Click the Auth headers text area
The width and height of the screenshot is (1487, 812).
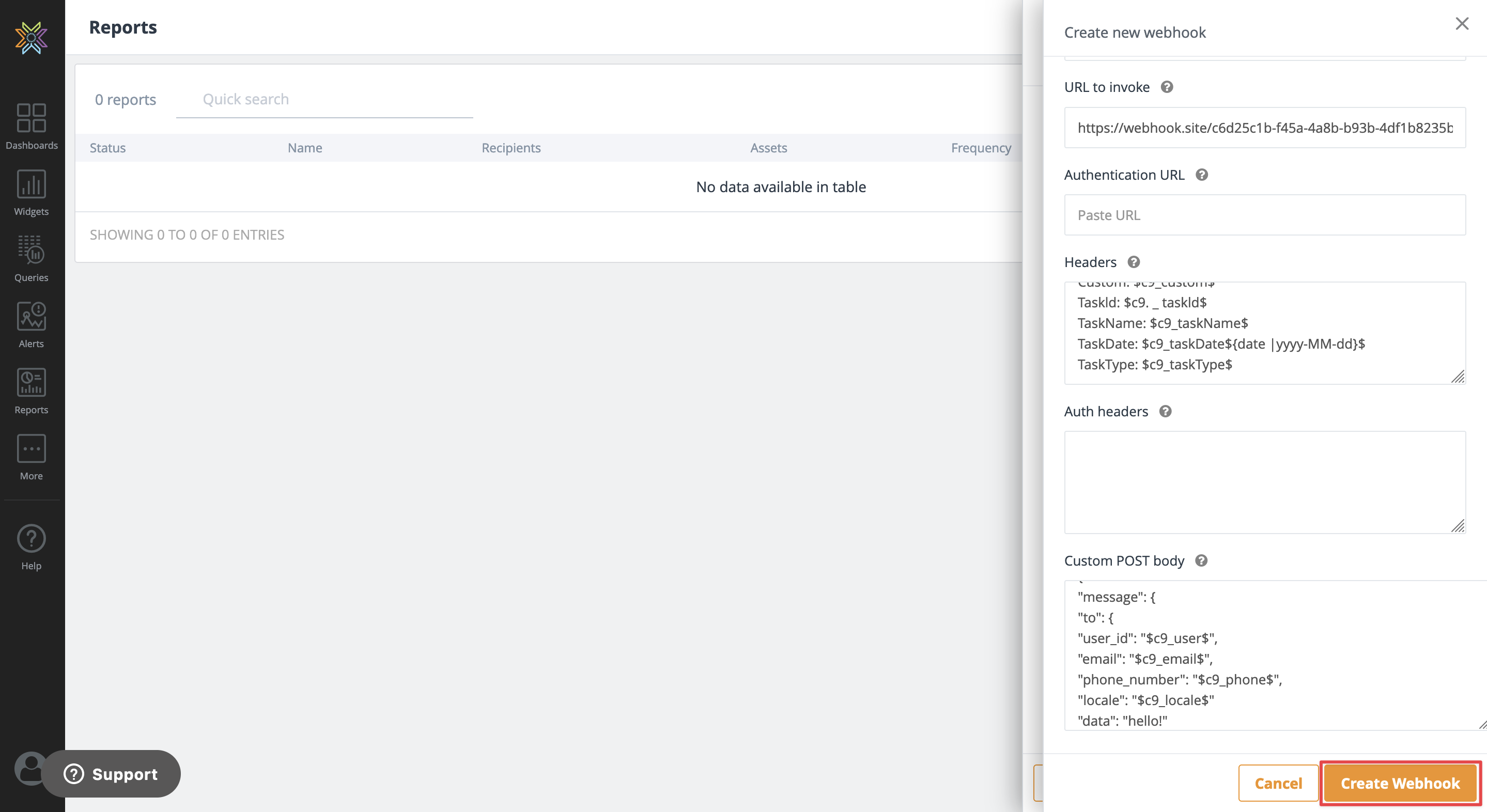(x=1264, y=482)
